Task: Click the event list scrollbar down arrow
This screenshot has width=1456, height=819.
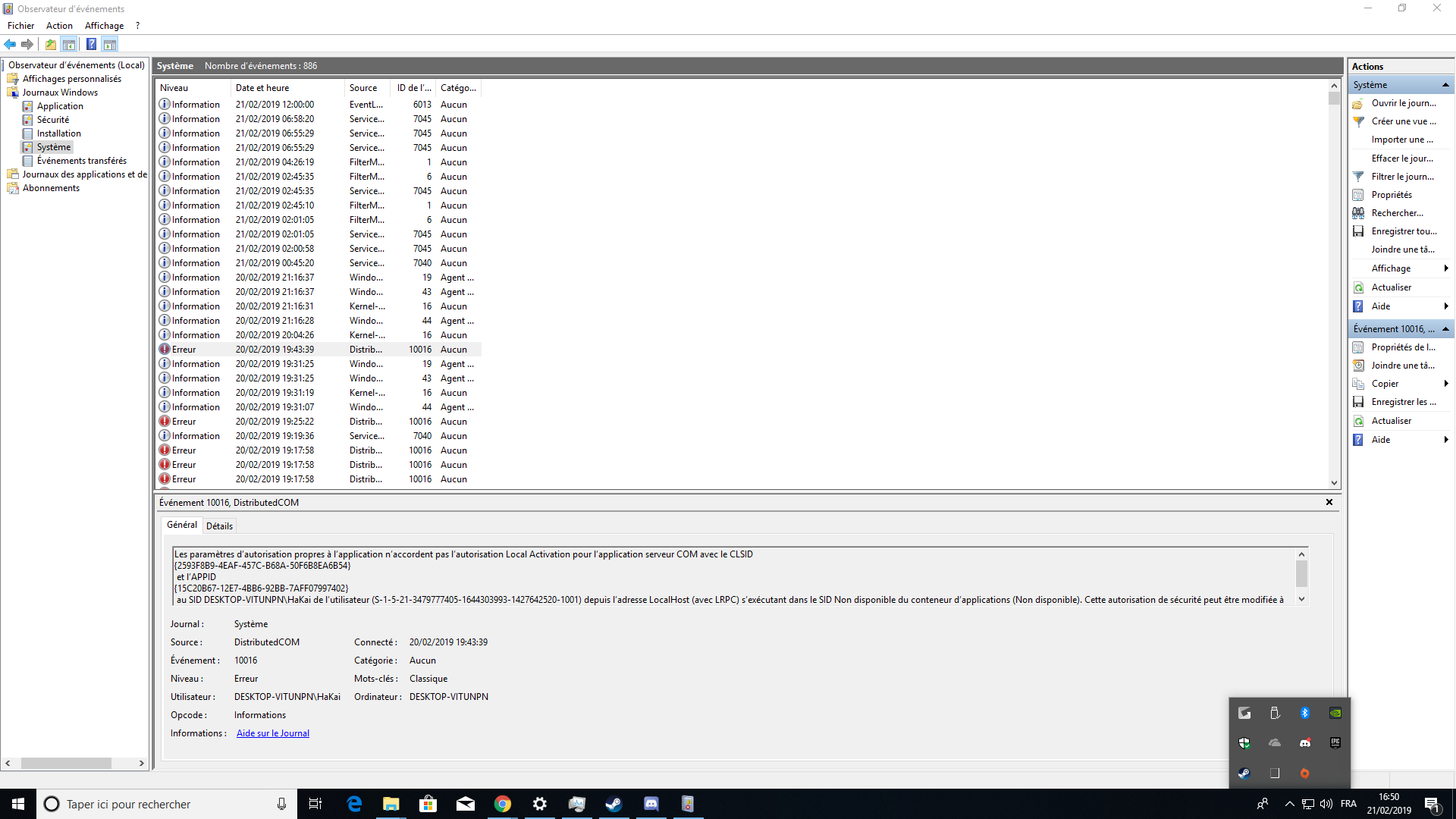Action: tap(1334, 482)
